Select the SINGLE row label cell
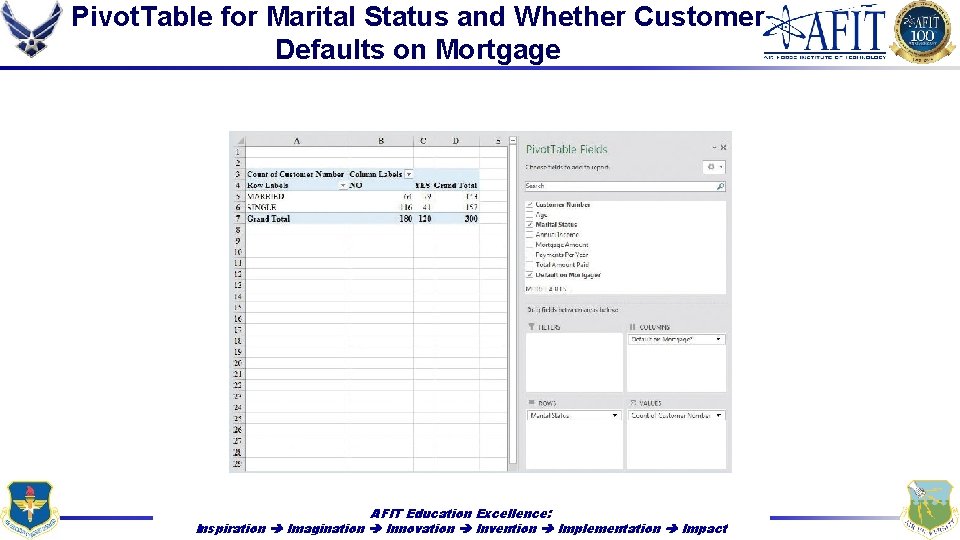 296,208
